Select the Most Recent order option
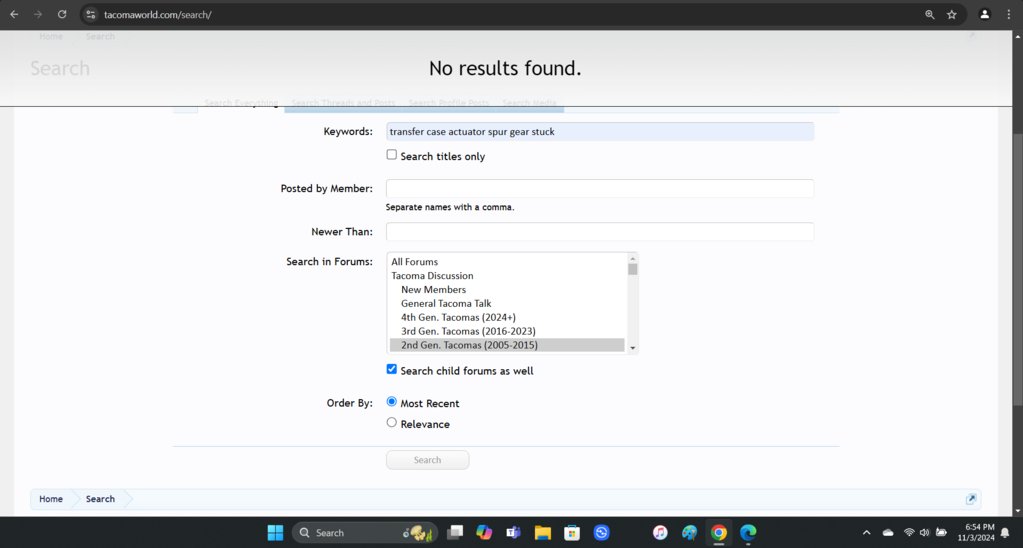The height and width of the screenshot is (548, 1023). click(x=391, y=401)
